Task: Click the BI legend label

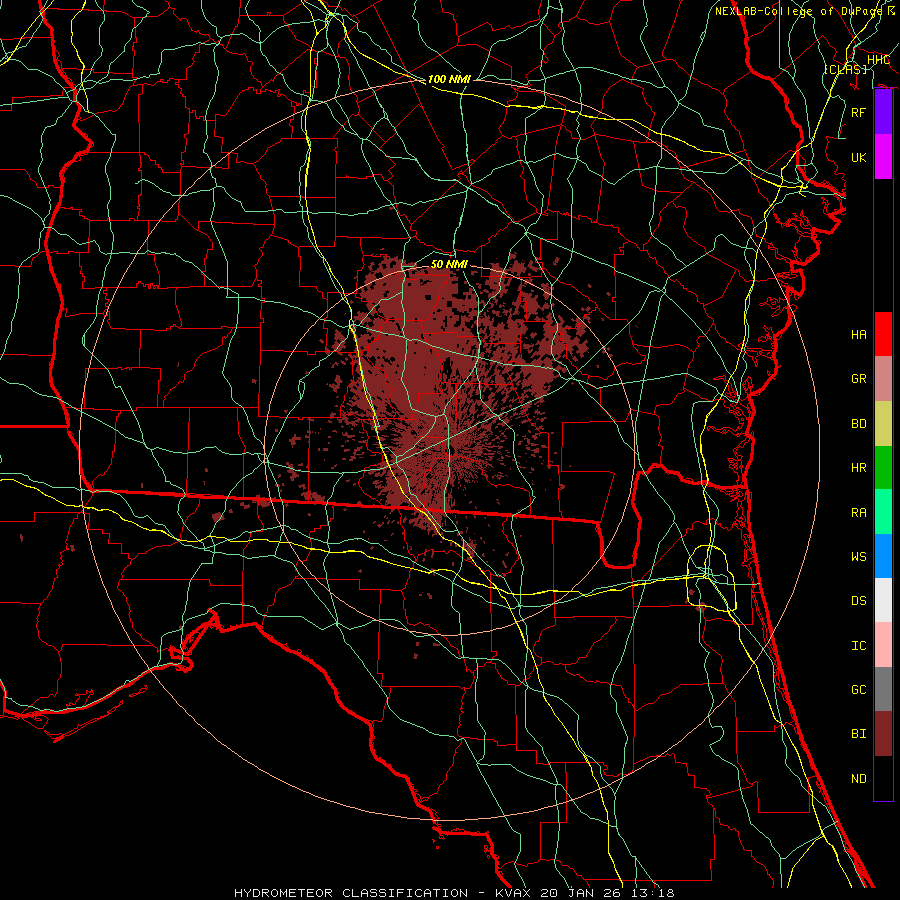Action: (859, 734)
